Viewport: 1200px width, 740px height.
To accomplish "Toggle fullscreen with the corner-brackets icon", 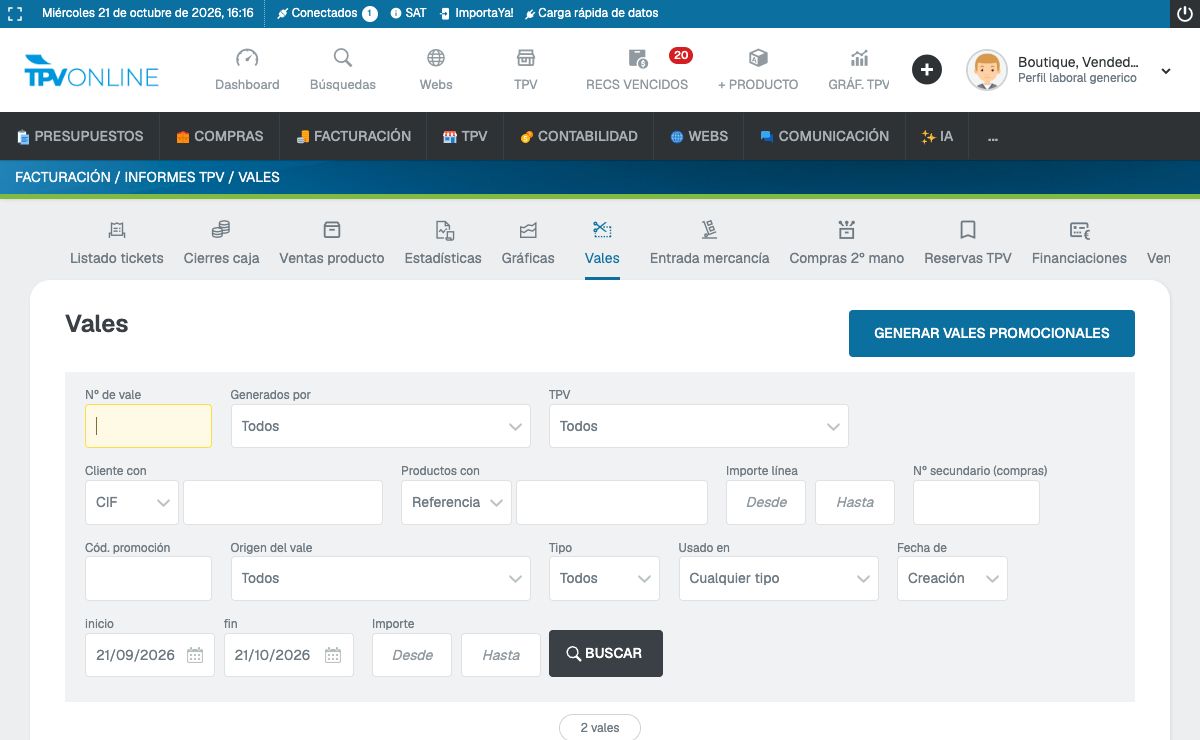I will (15, 14).
